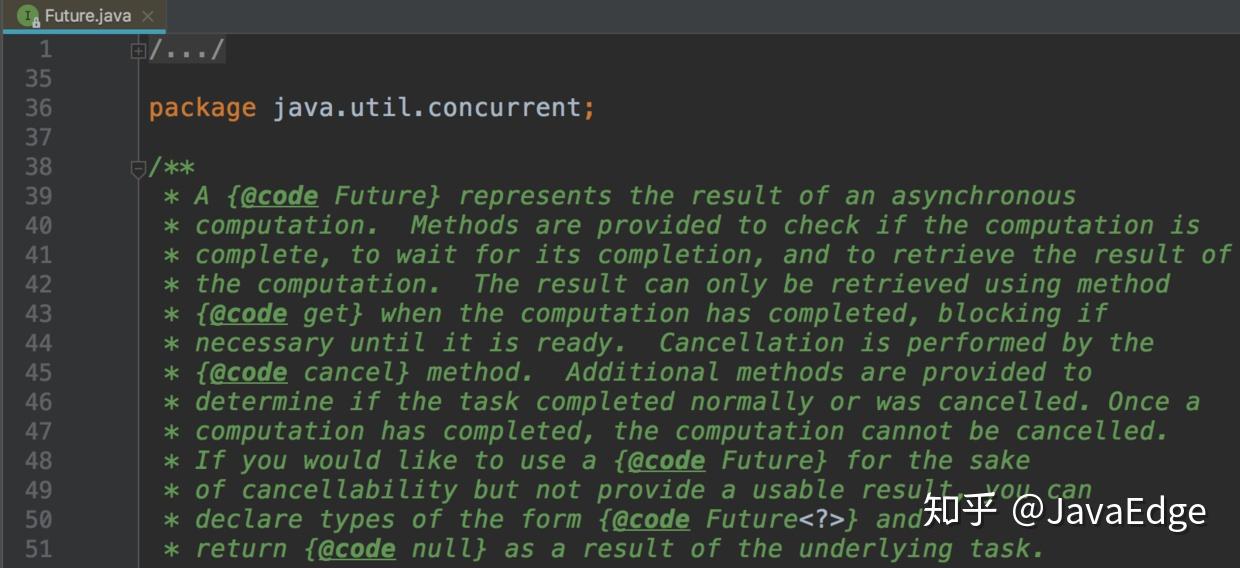Click the @code tag before "null"
Viewport: 1240px width, 568px height.
[x=356, y=549]
